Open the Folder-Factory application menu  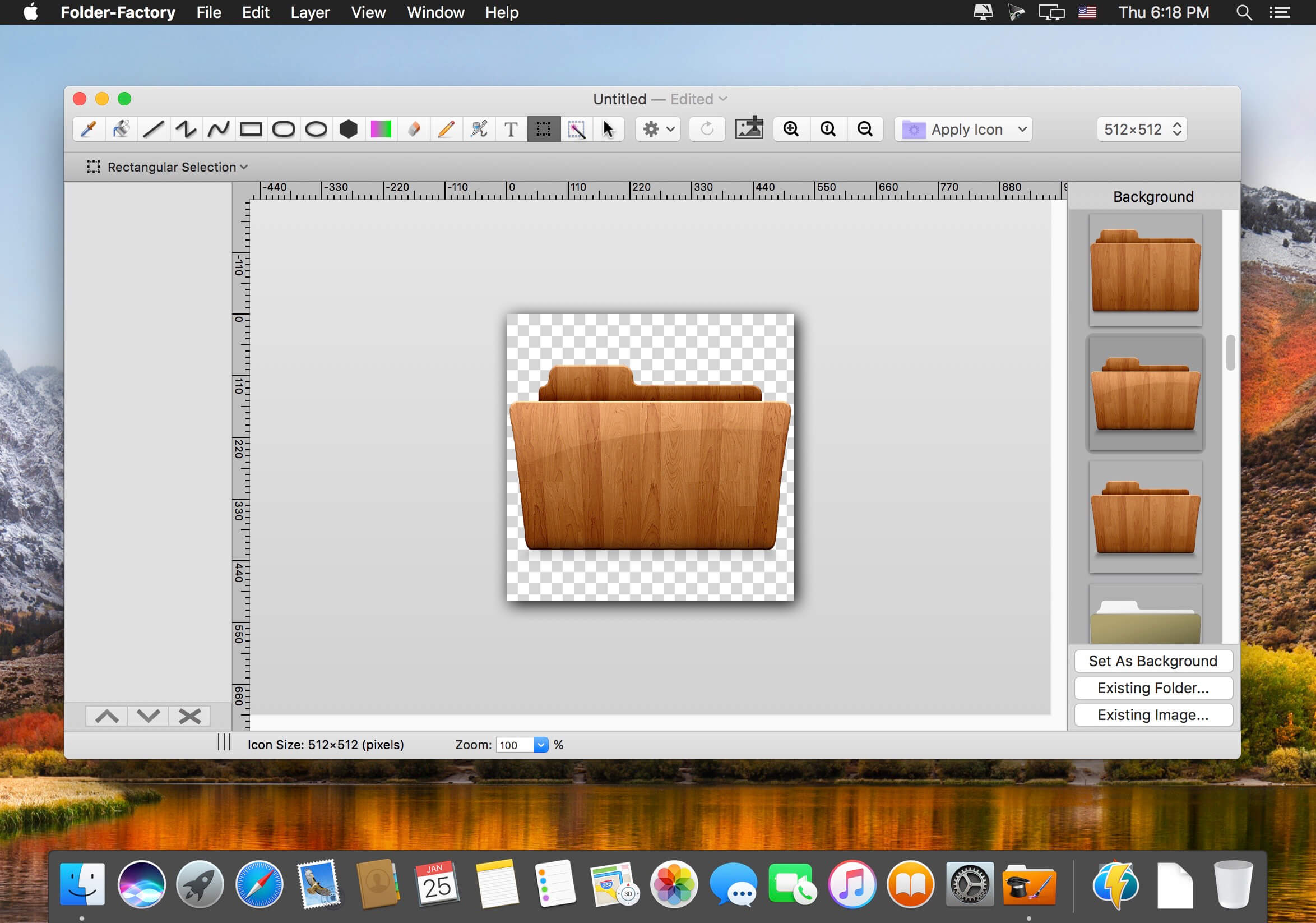[x=118, y=12]
